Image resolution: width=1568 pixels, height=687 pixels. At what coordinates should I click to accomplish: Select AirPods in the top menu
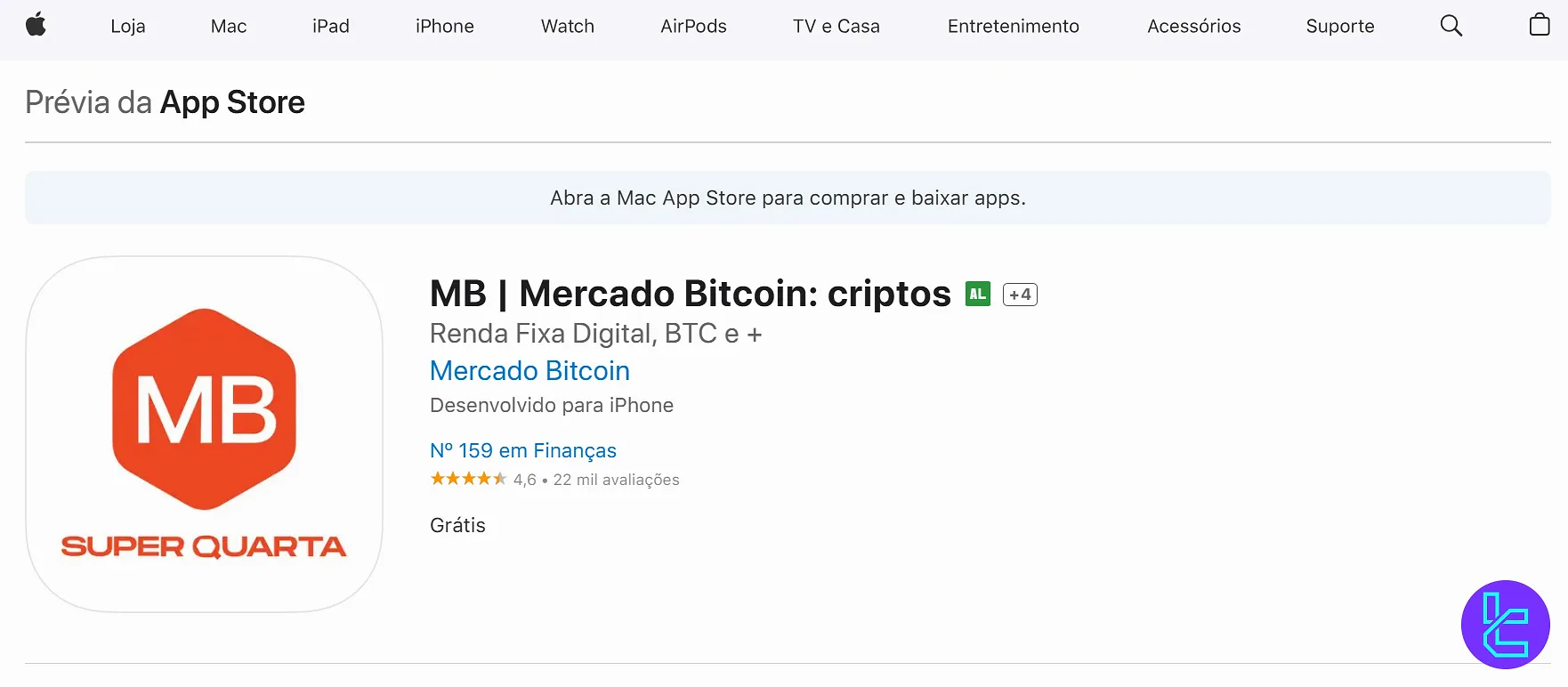pyautogui.click(x=693, y=27)
